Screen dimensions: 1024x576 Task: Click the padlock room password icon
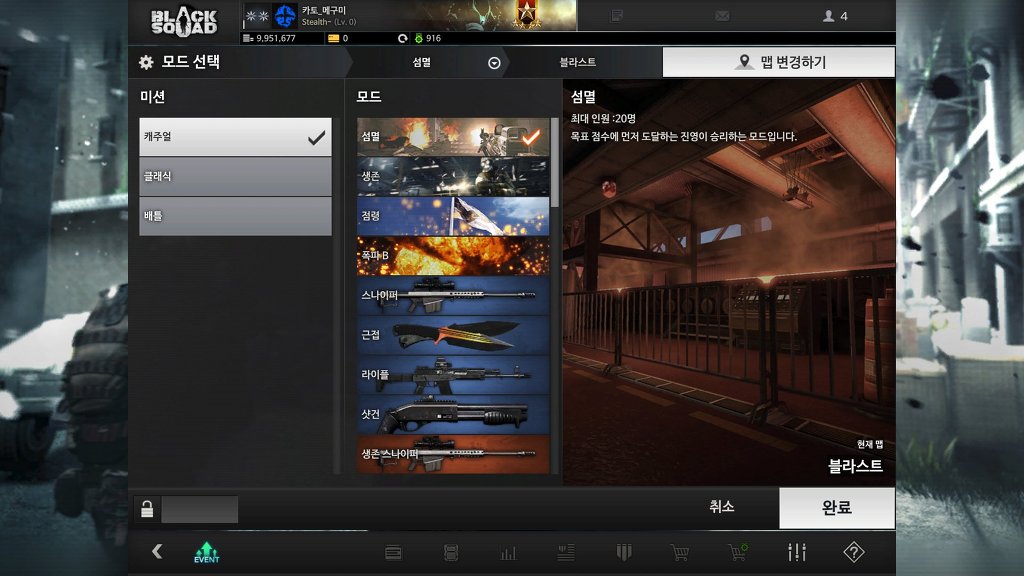[x=147, y=509]
